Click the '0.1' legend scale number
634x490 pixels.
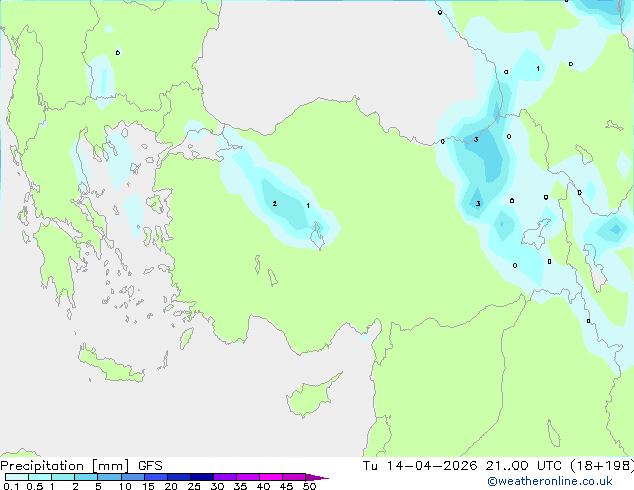pyautogui.click(x=11, y=486)
